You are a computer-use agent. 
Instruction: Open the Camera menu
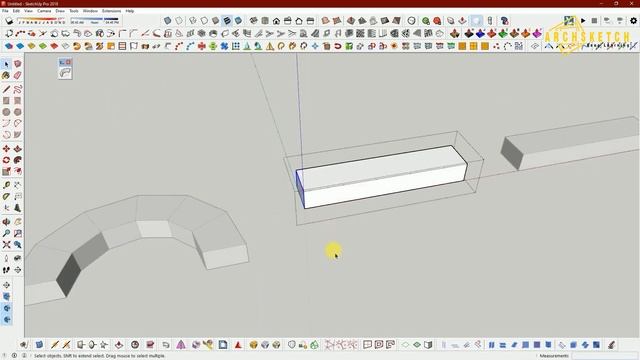click(x=44, y=11)
